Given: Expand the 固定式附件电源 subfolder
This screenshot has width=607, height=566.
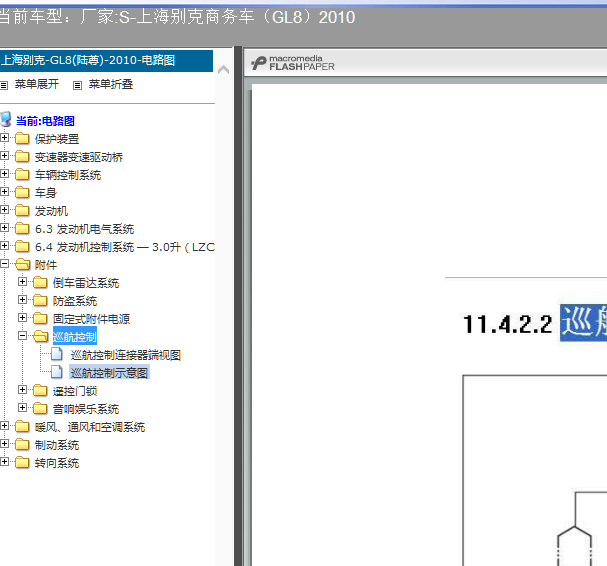Looking at the screenshot, I should (x=22, y=317).
